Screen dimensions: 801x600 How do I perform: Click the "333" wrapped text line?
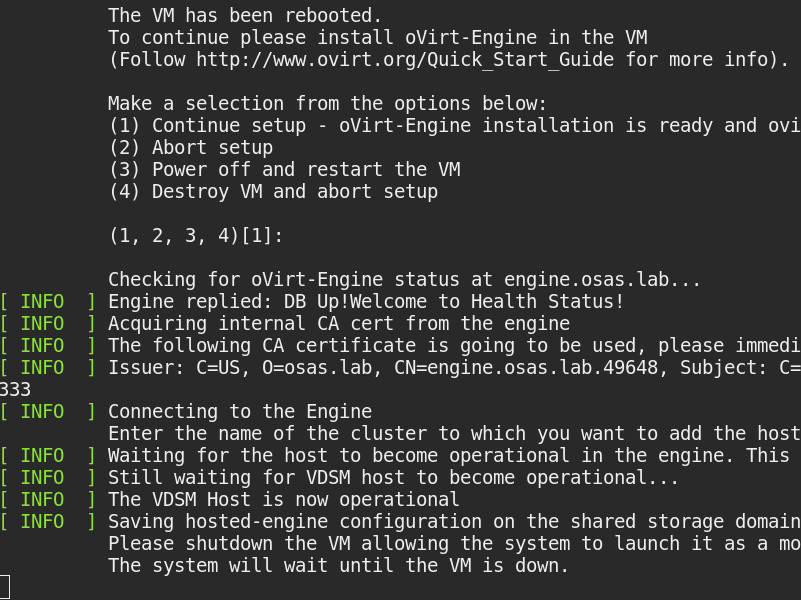pyautogui.click(x=16, y=389)
